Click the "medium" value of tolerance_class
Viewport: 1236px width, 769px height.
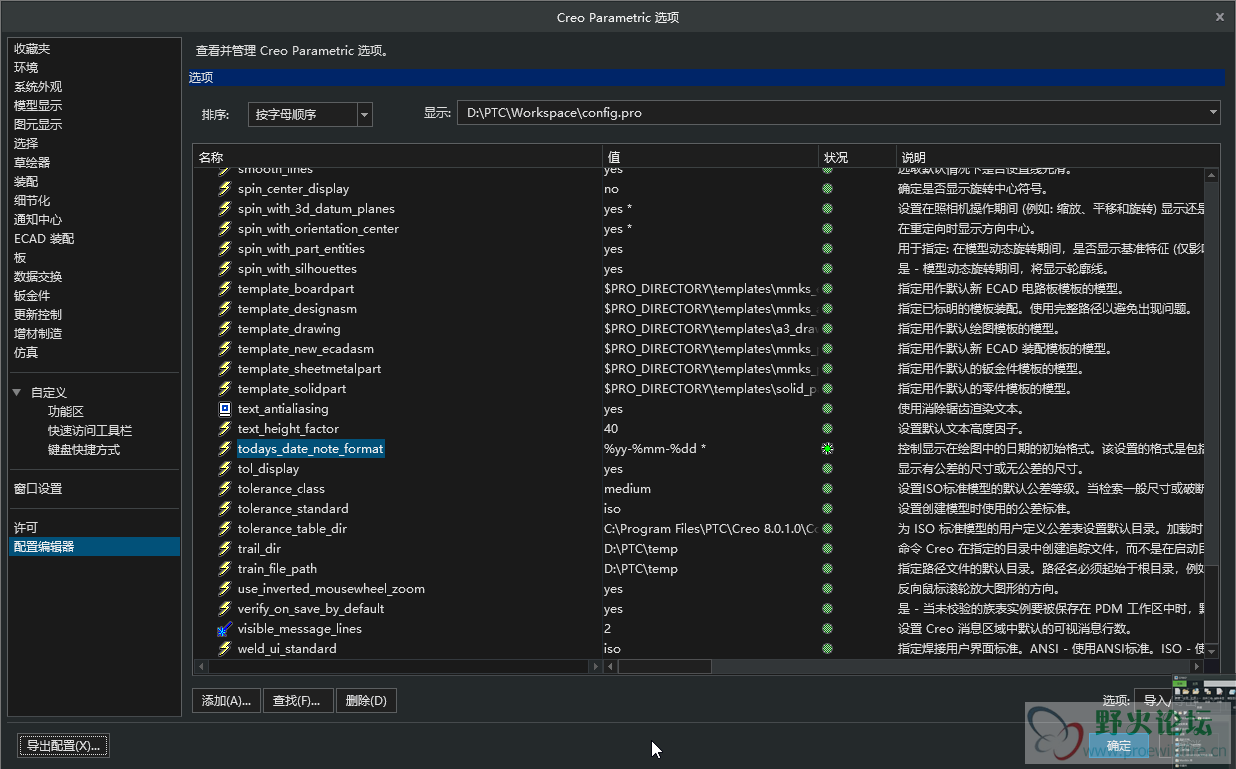coord(627,489)
